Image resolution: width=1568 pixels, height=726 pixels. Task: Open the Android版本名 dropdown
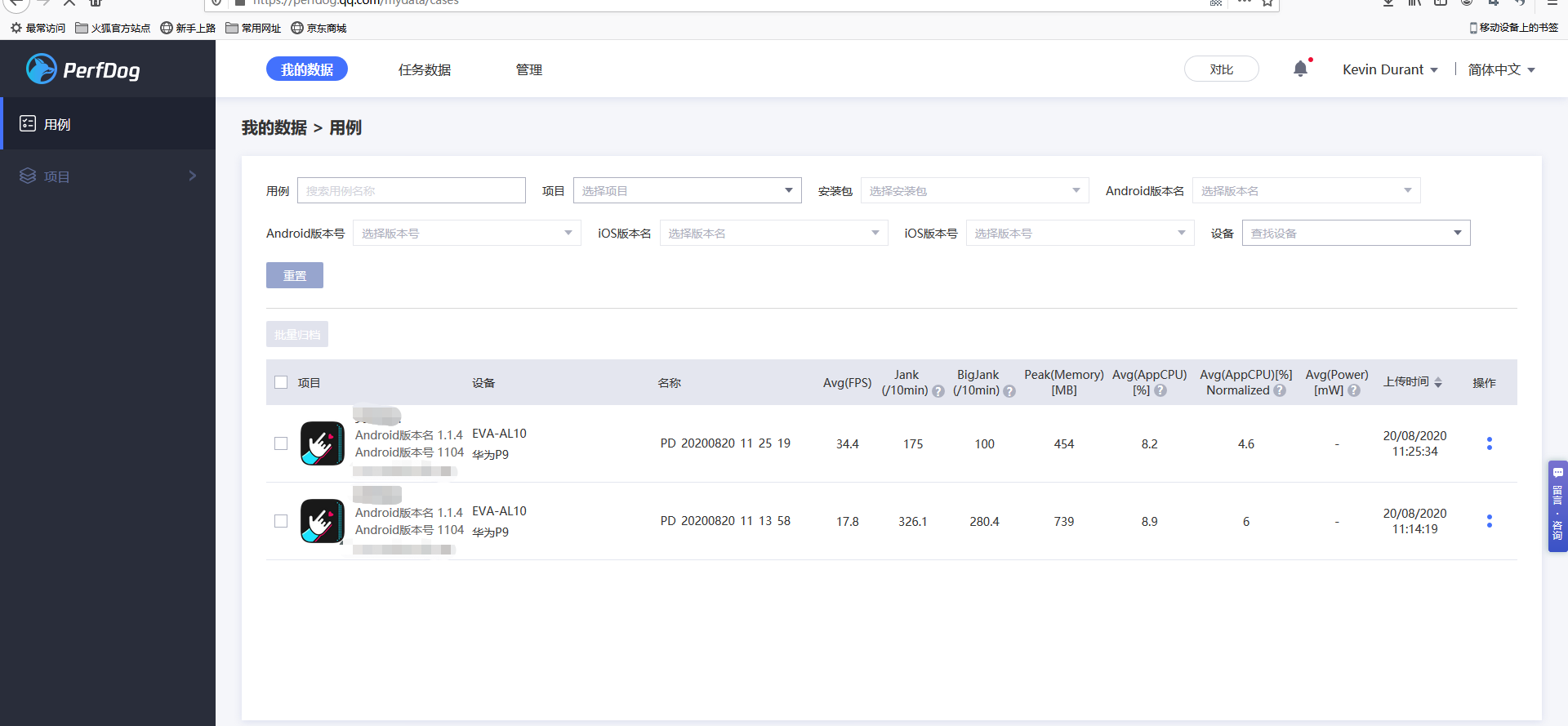pyautogui.click(x=1307, y=190)
